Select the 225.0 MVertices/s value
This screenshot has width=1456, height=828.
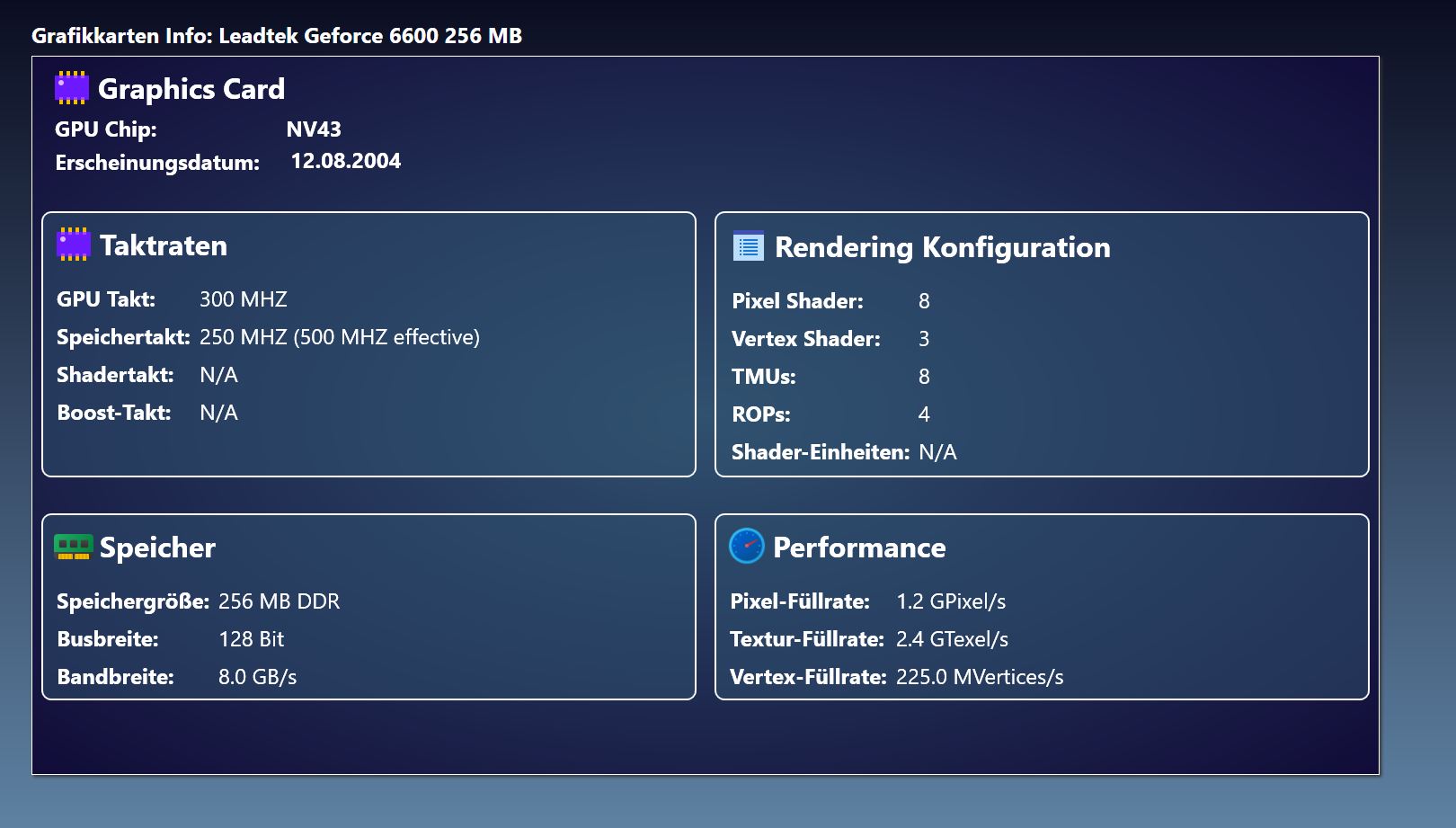coord(980,677)
